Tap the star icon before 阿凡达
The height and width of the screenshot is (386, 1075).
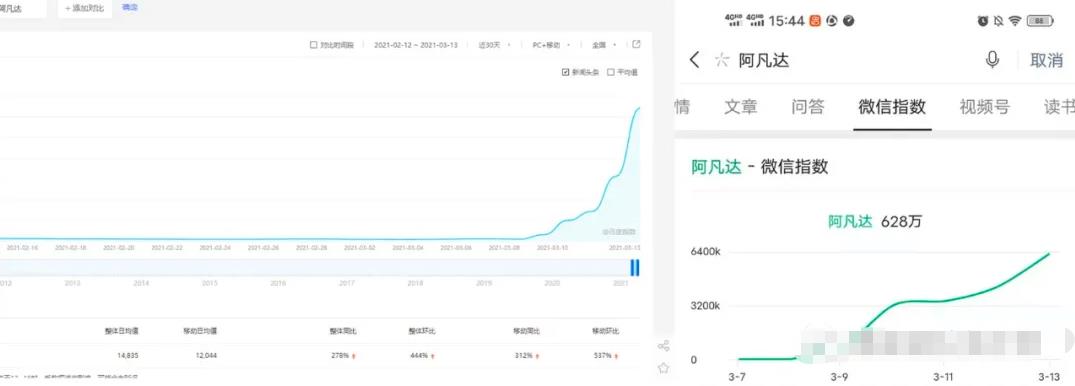721,60
